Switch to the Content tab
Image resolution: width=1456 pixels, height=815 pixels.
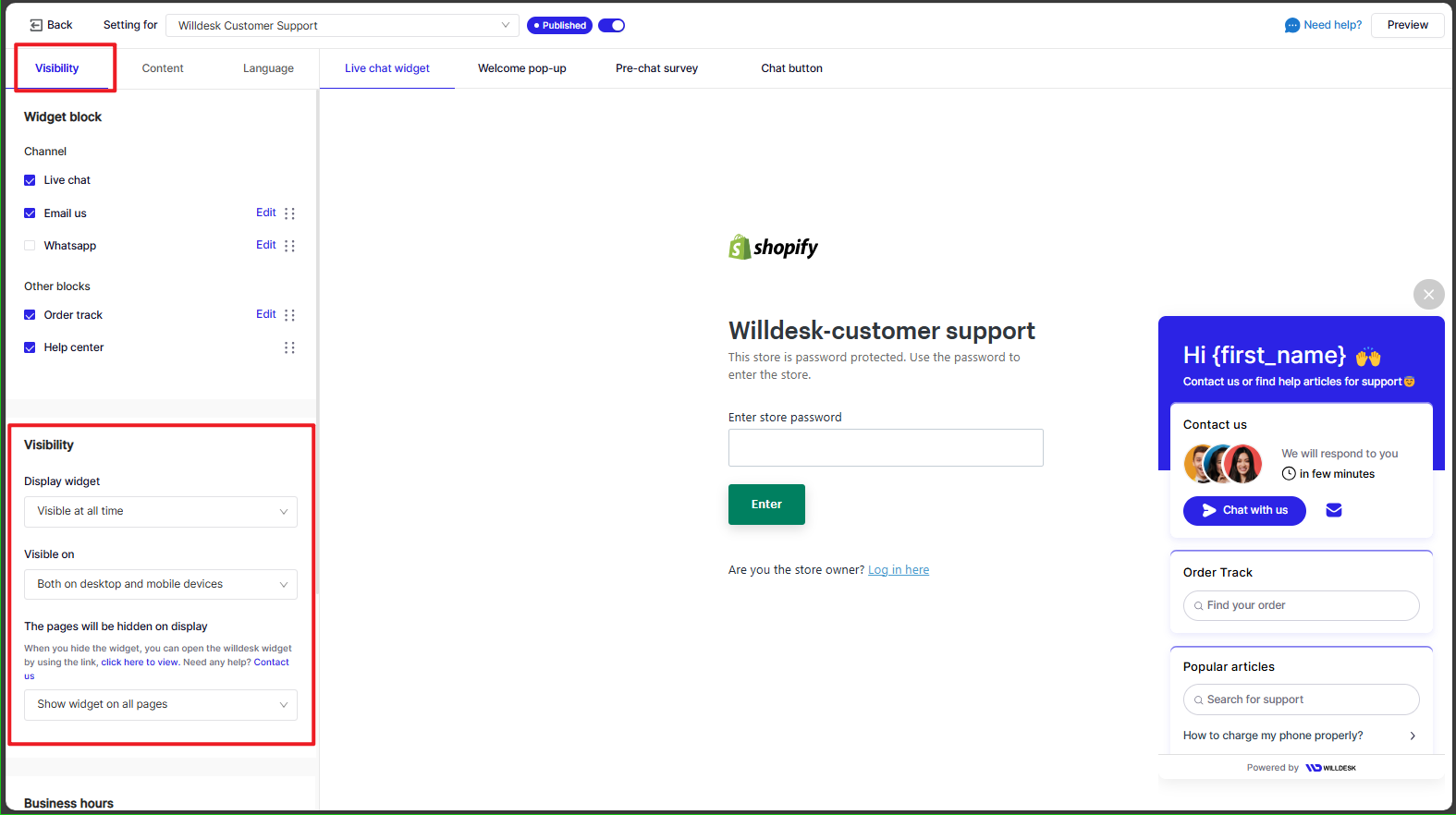[x=163, y=68]
